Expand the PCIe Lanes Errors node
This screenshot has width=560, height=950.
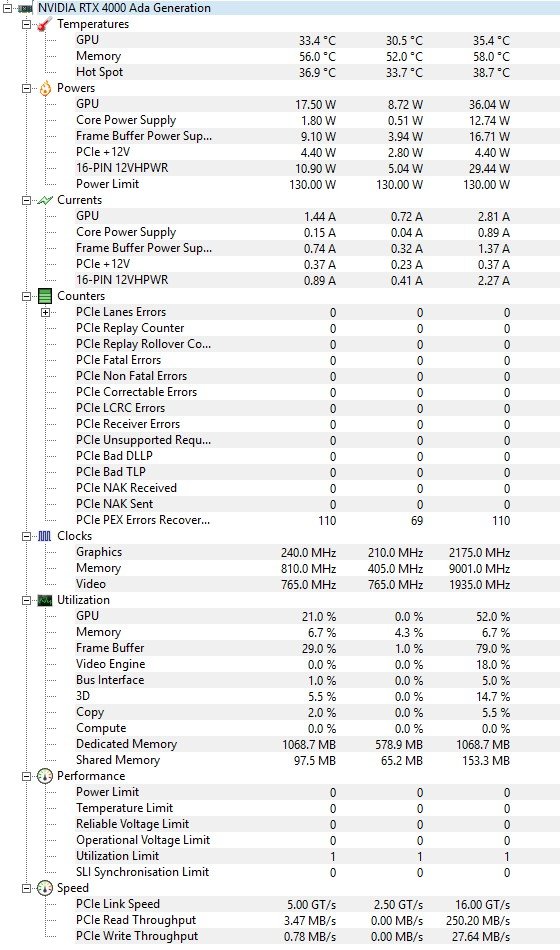coord(45,313)
